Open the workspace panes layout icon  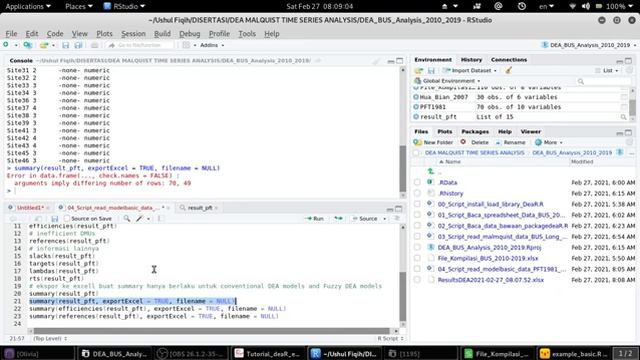point(186,45)
